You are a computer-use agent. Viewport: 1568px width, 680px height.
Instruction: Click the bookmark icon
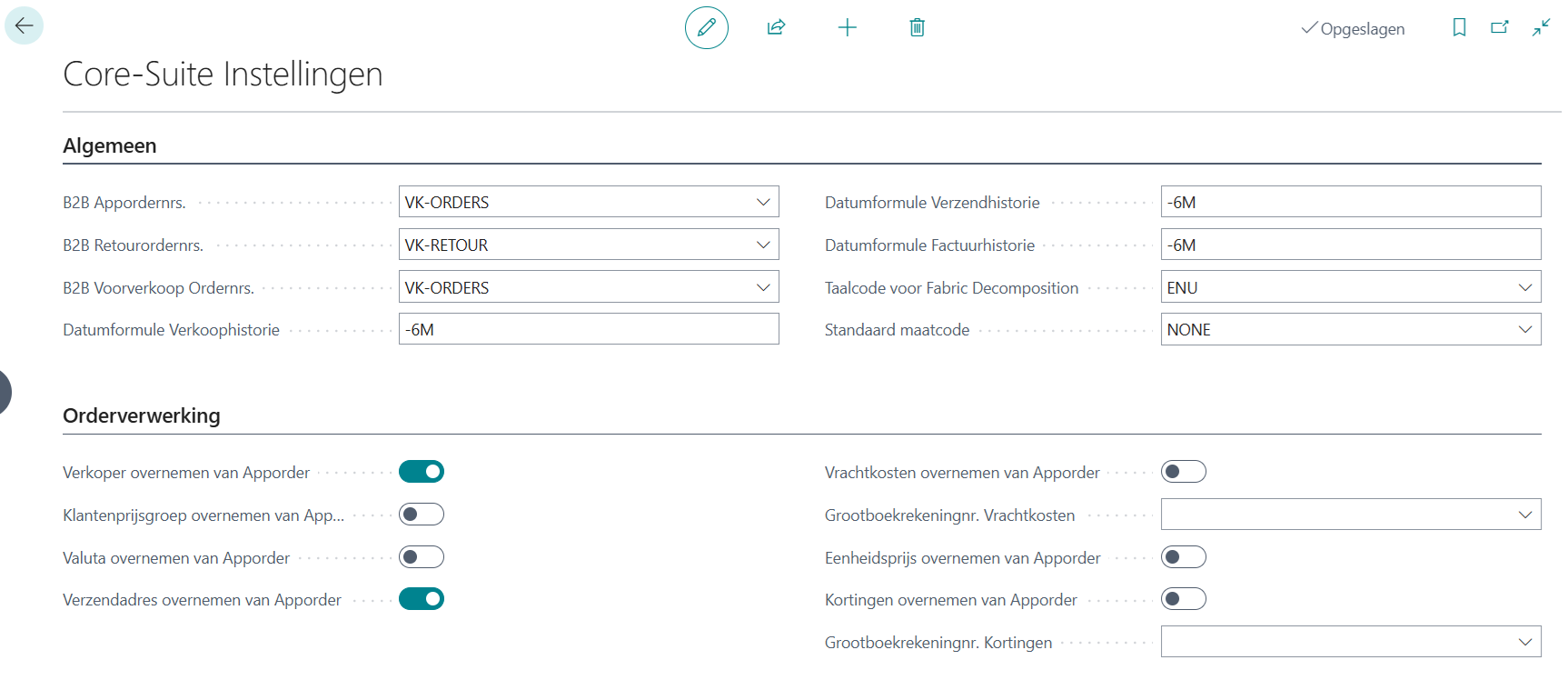click(x=1459, y=27)
